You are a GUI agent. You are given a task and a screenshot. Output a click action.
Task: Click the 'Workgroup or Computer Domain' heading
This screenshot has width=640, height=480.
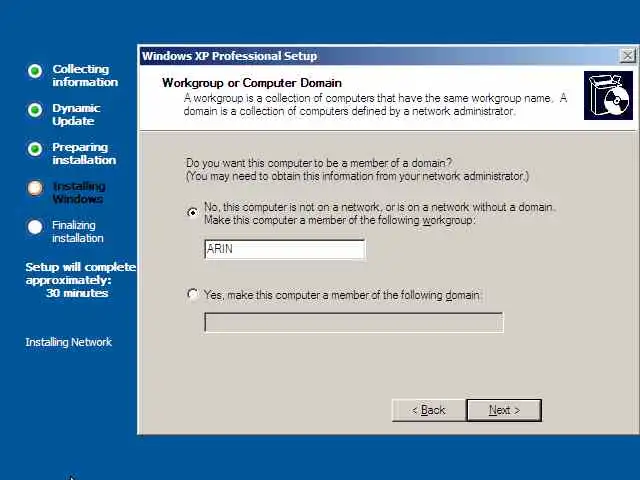click(252, 83)
